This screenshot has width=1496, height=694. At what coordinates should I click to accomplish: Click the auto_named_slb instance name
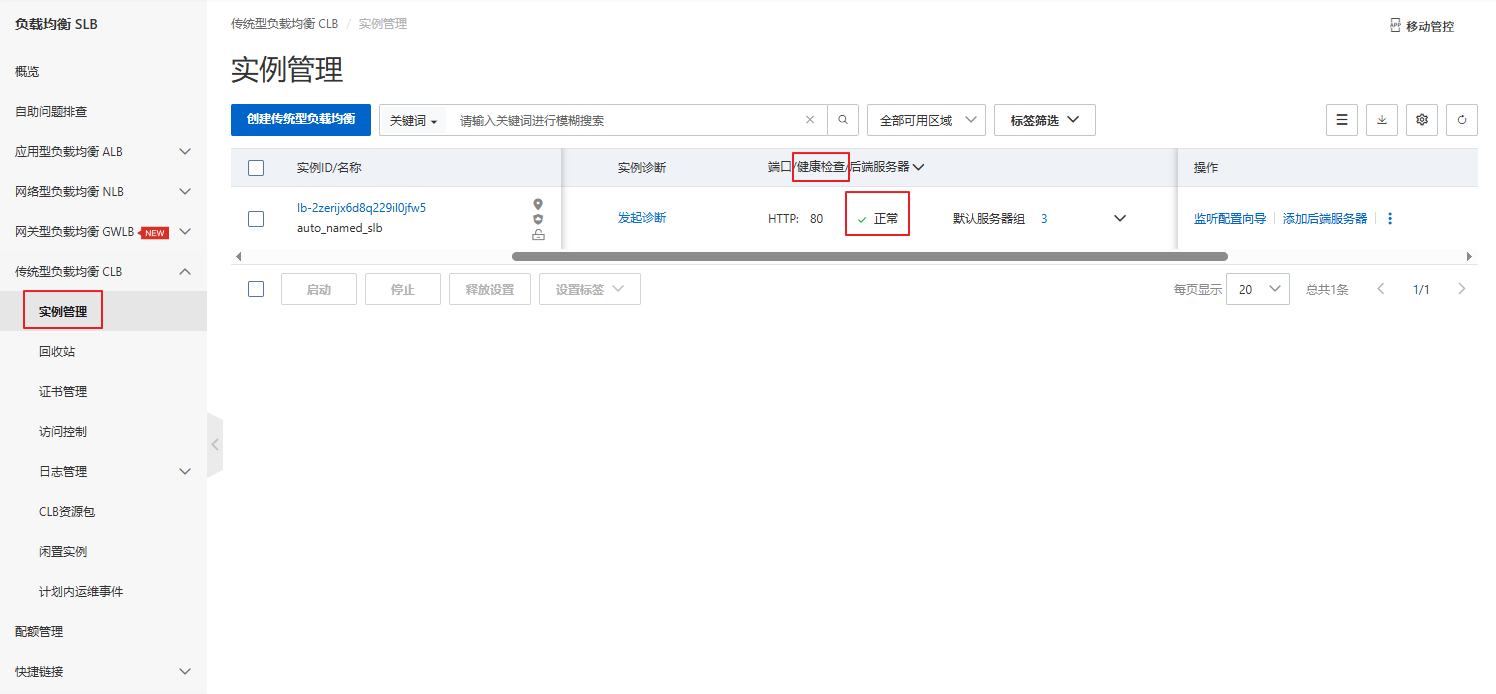pos(340,228)
